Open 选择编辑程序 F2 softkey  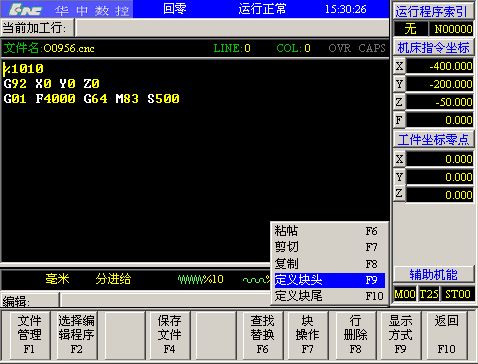pos(77,335)
